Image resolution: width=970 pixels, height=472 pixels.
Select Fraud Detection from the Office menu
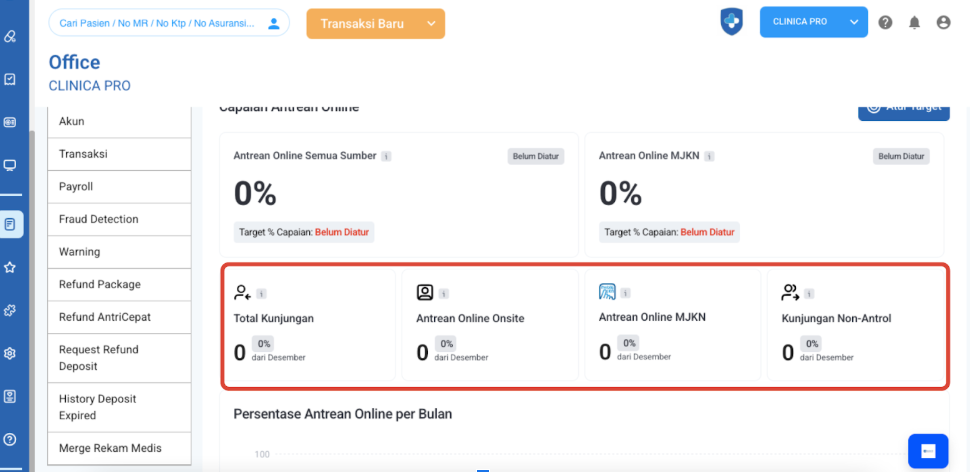coord(119,219)
